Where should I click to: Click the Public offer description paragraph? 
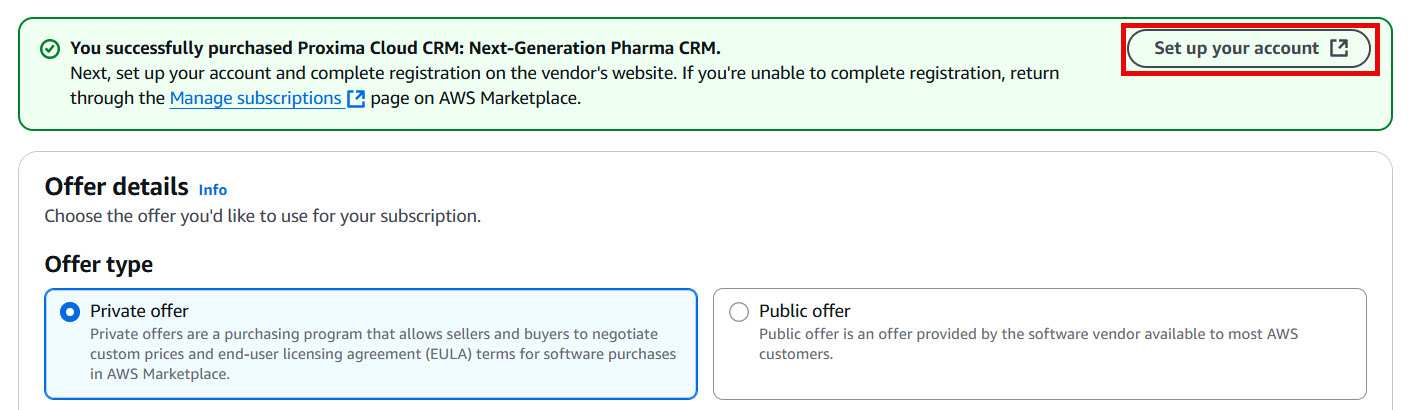pyautogui.click(x=1027, y=344)
